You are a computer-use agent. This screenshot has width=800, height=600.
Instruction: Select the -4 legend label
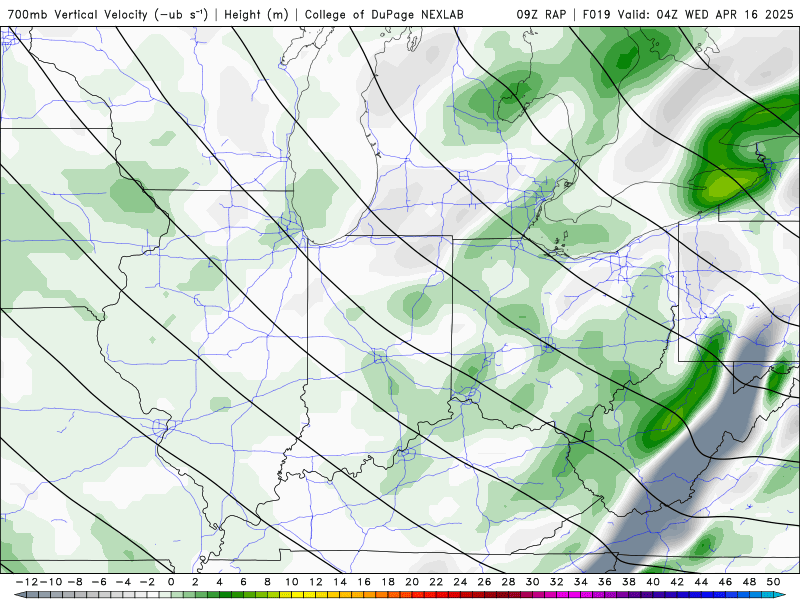pyautogui.click(x=123, y=582)
